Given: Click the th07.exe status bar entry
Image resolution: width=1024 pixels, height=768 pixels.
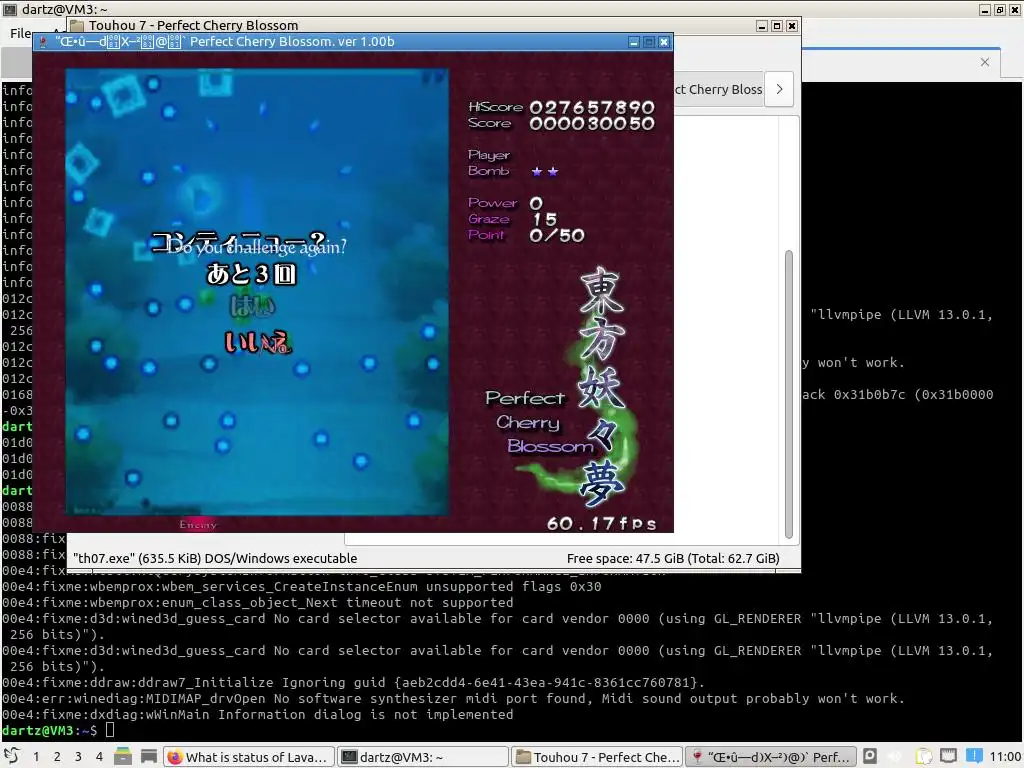Looking at the screenshot, I should click(215, 558).
